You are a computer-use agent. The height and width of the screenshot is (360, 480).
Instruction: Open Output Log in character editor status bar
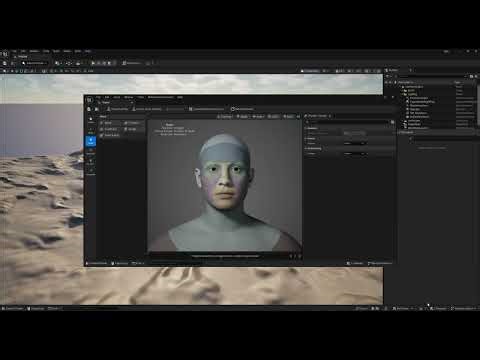[120, 263]
